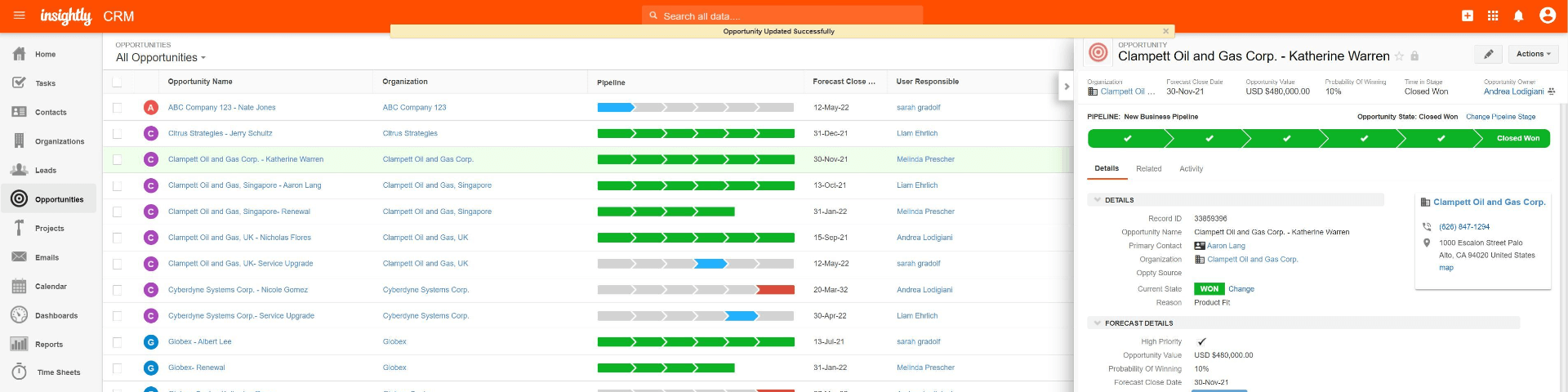Click the green WON state badge
The height and width of the screenshot is (392, 1568).
[x=1209, y=289]
